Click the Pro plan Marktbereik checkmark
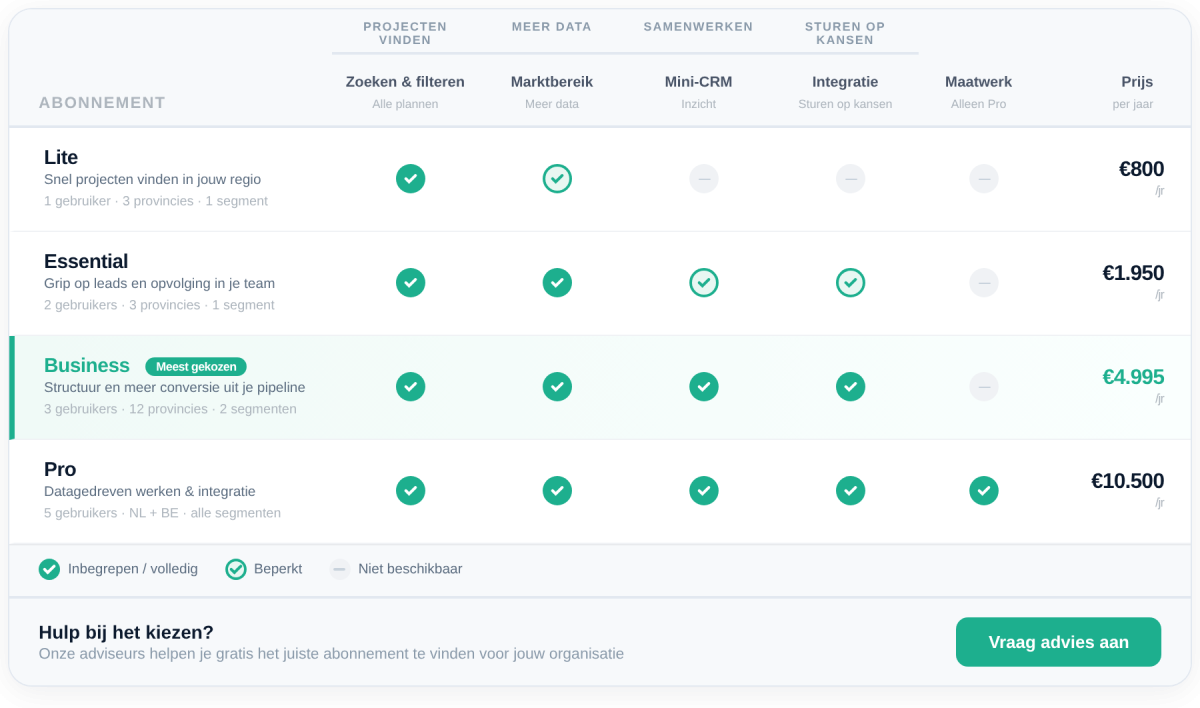This screenshot has height=708, width=1200. [x=557, y=491]
